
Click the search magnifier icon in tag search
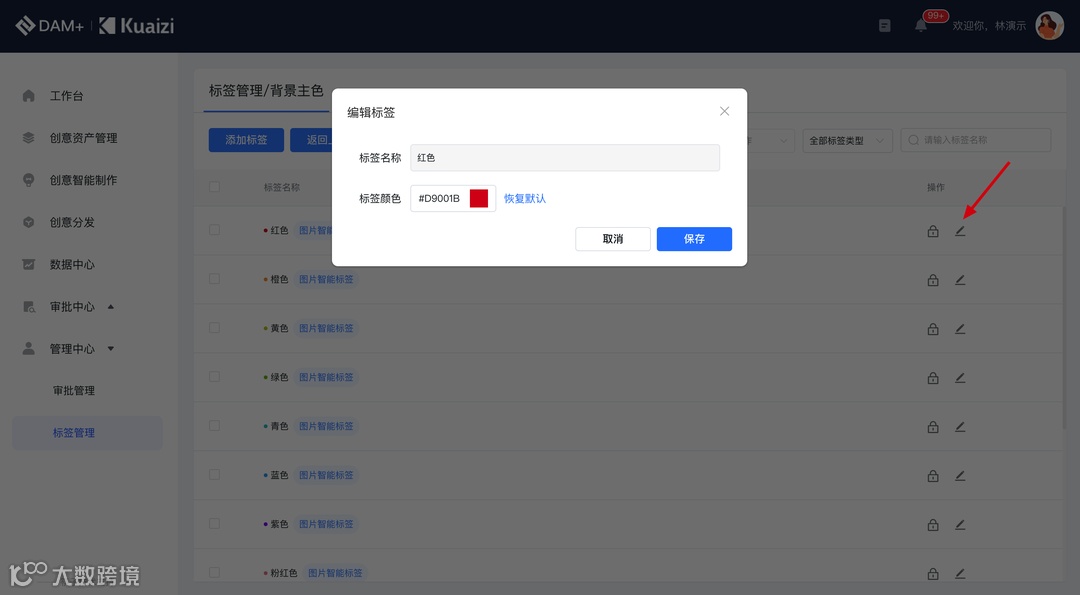coord(913,140)
